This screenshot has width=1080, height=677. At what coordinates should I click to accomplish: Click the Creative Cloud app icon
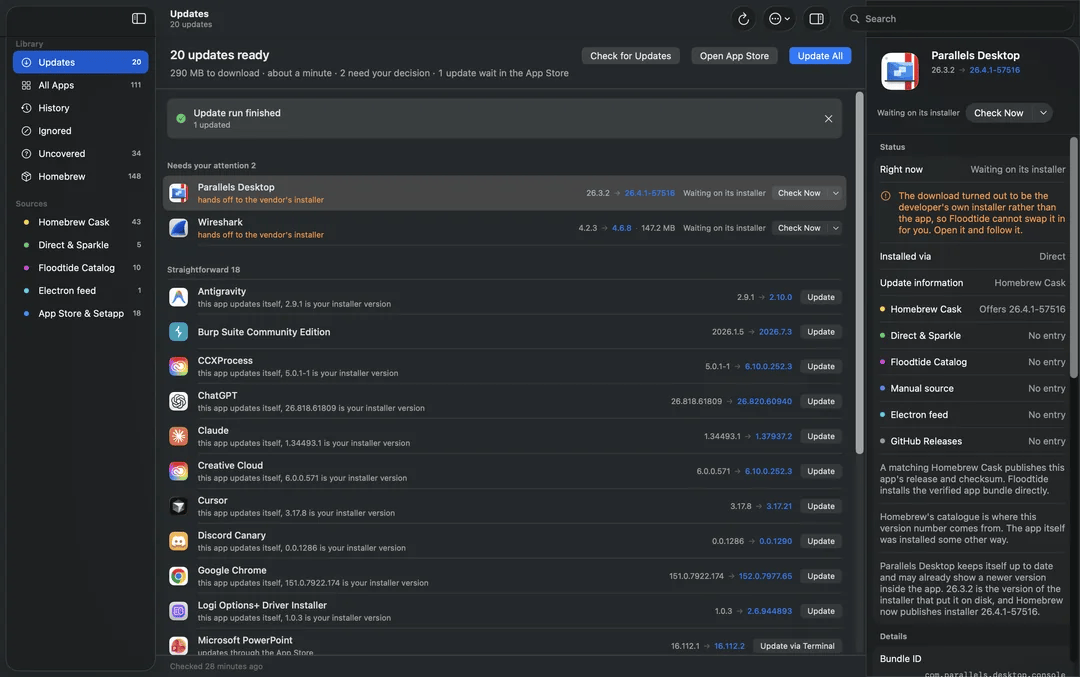pos(178,471)
